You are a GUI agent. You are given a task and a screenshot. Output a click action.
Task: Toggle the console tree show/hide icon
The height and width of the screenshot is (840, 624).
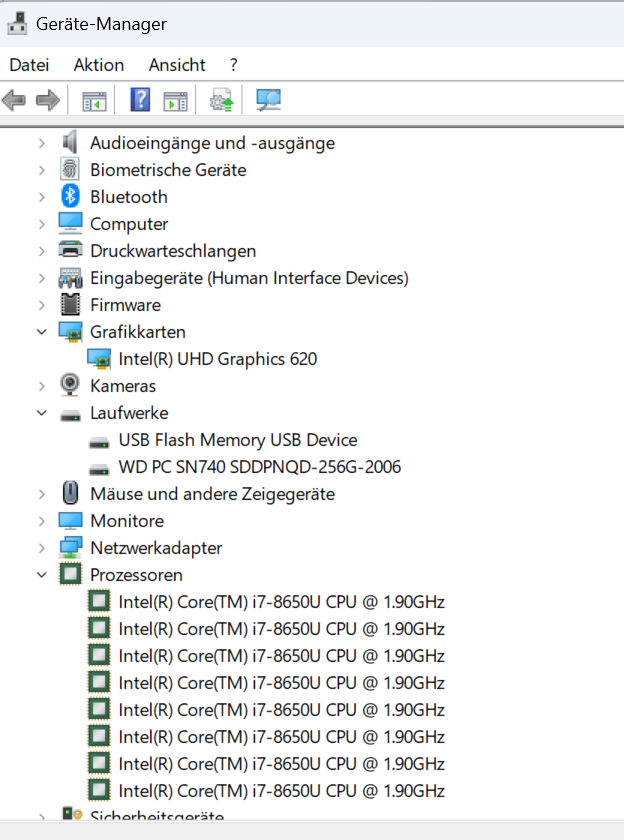click(x=94, y=101)
